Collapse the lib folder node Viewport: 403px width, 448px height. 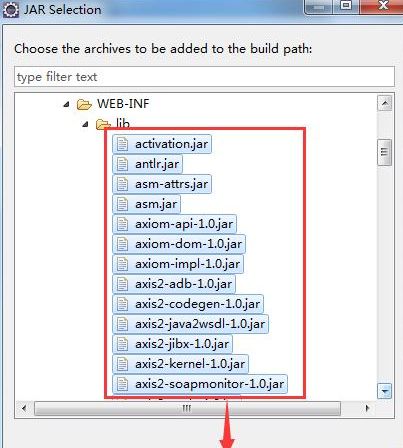(x=86, y=125)
